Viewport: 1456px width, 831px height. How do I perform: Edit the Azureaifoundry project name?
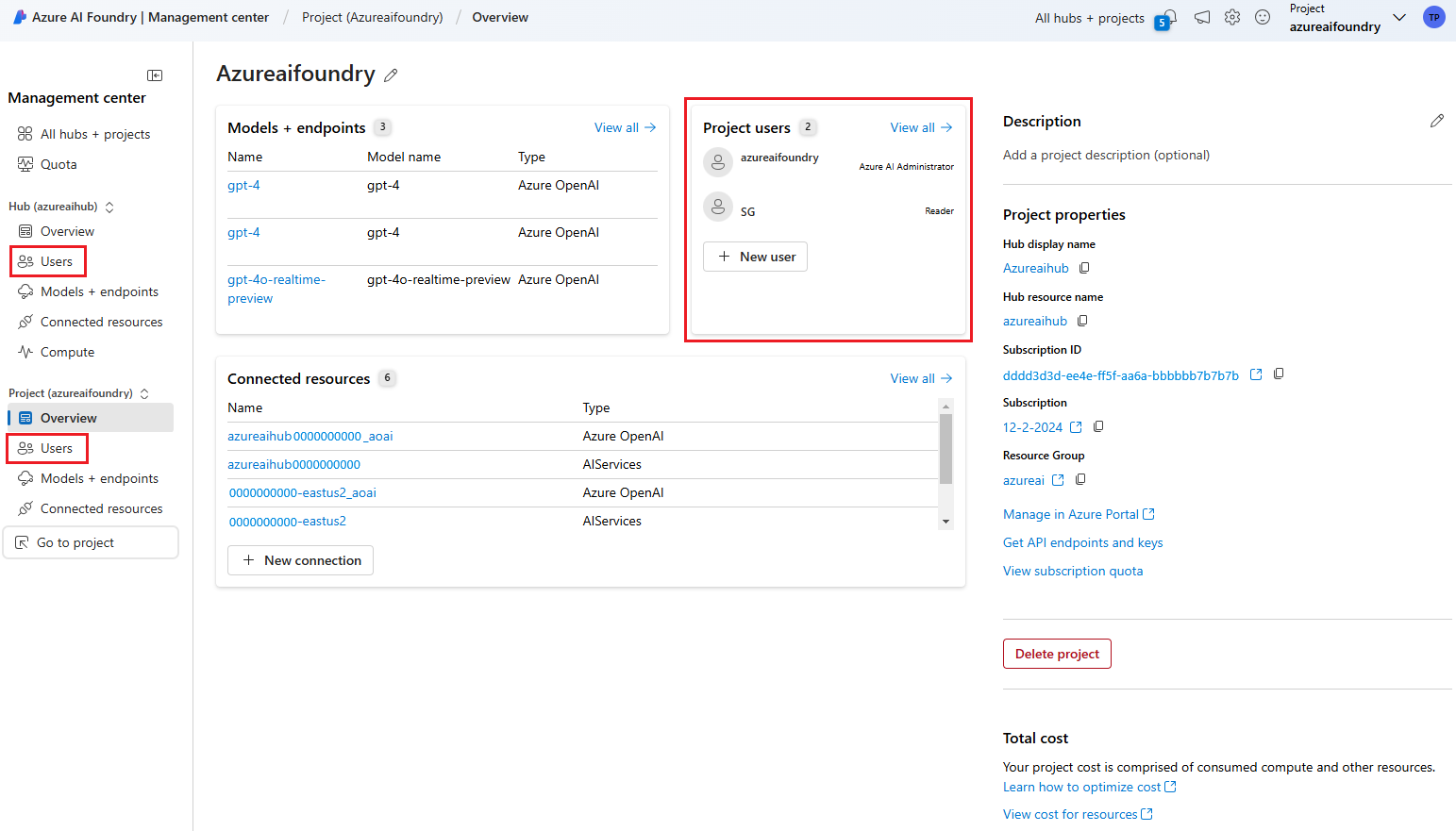(x=391, y=75)
